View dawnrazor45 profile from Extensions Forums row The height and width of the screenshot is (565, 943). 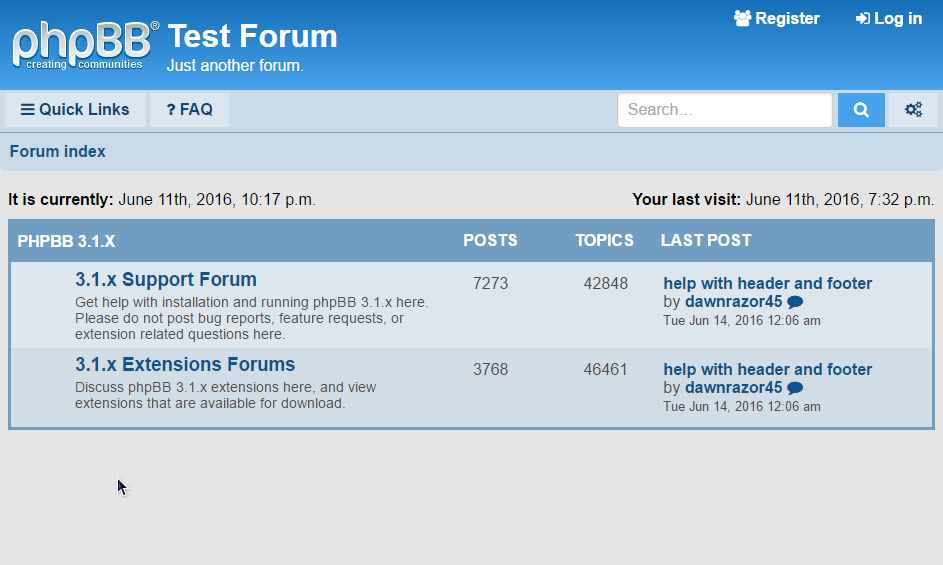coord(733,388)
